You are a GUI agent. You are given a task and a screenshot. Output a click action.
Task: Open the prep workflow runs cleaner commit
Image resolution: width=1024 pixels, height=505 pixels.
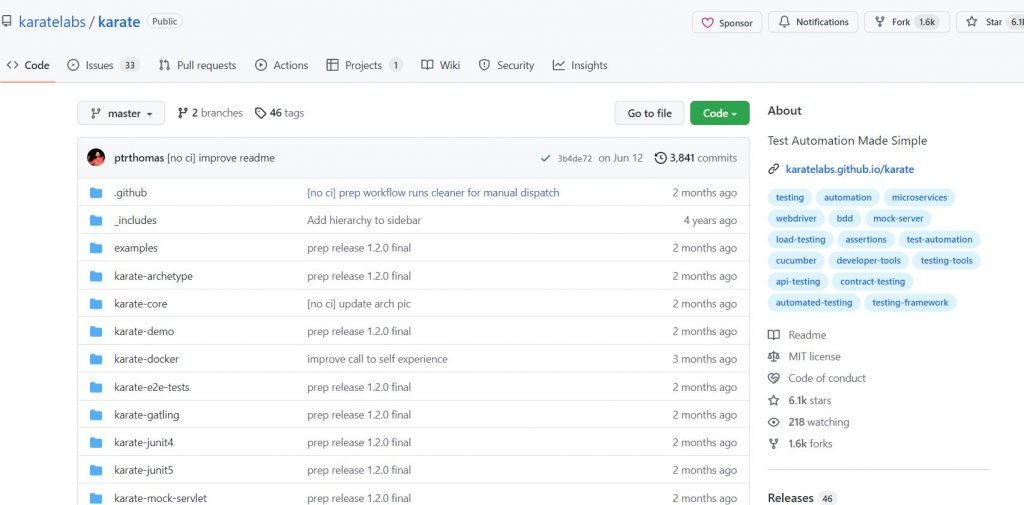tap(433, 193)
